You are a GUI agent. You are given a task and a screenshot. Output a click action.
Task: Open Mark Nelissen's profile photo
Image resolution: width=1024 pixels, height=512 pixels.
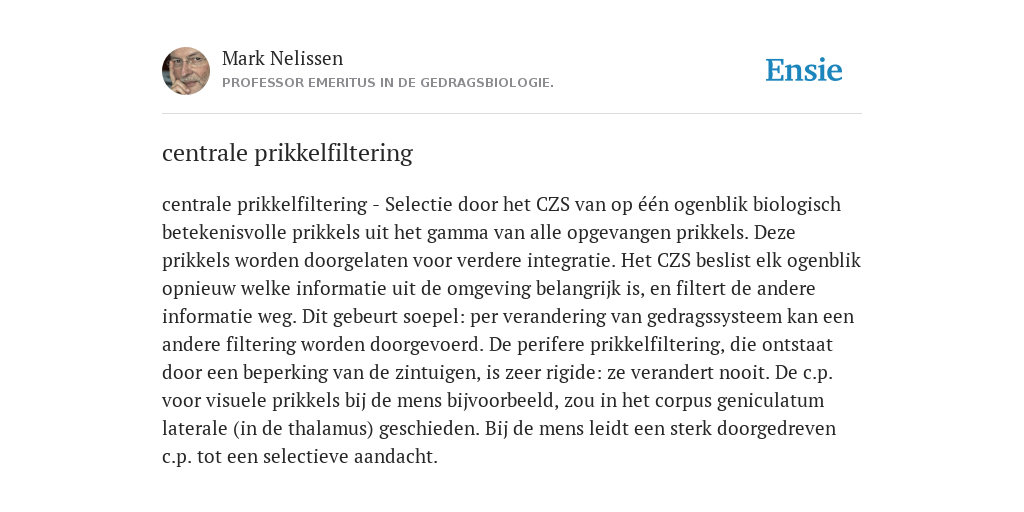(x=186, y=71)
